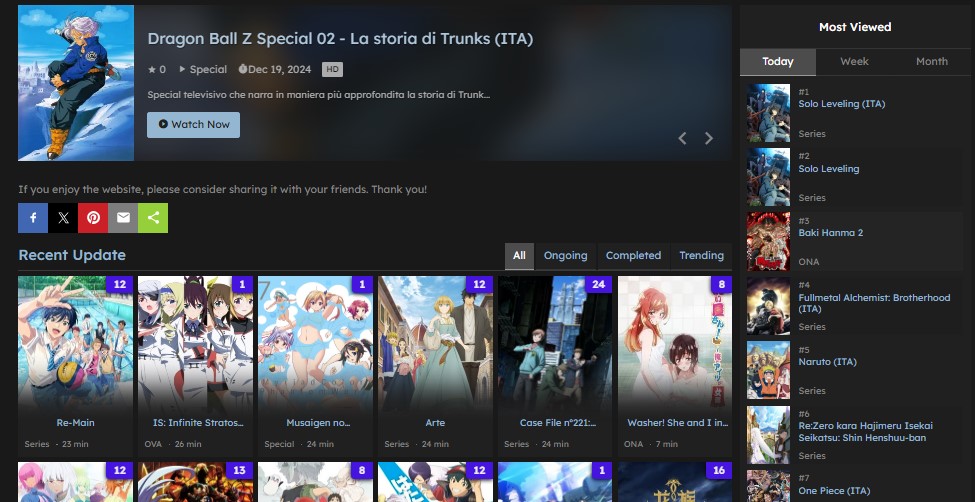This screenshot has height=502, width=975.
Task: Share the site on Pinterest
Action: pyautogui.click(x=93, y=218)
